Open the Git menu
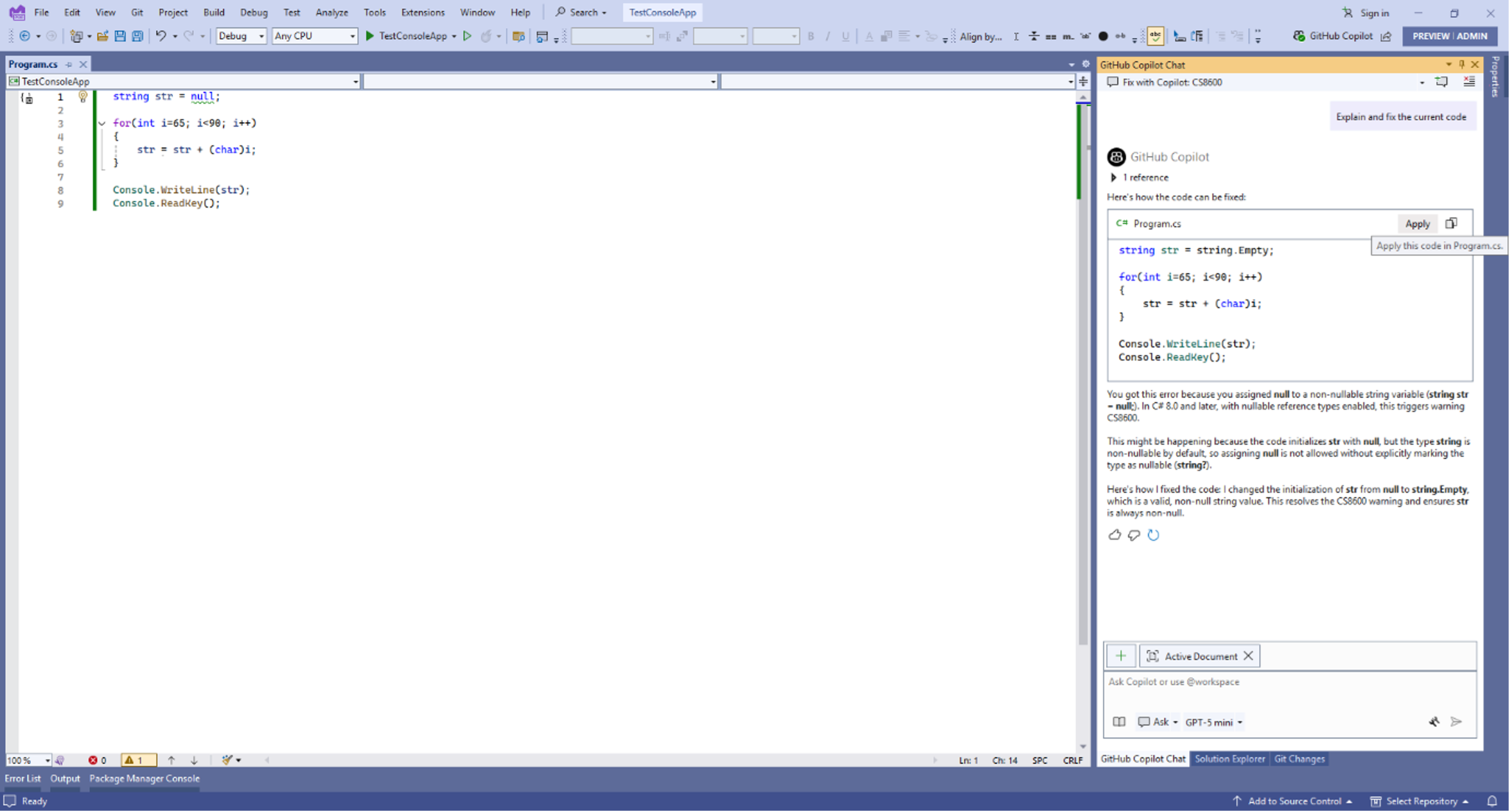The width and height of the screenshot is (1509, 812). pos(137,12)
